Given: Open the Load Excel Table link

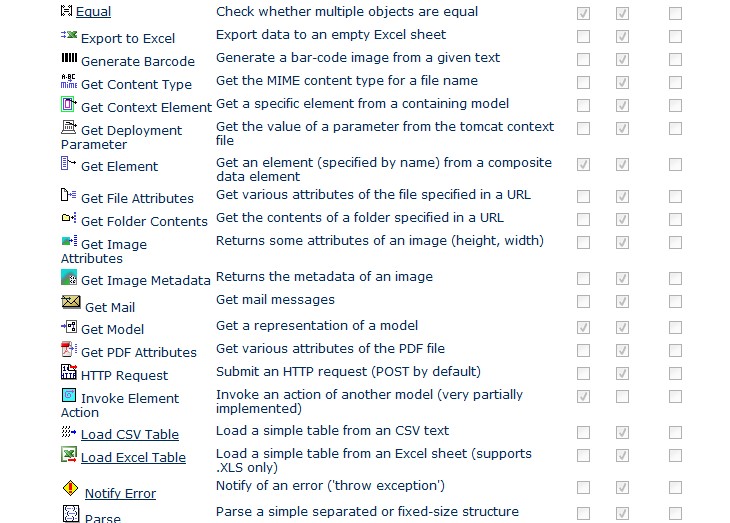Looking at the screenshot, I should click(x=133, y=457).
